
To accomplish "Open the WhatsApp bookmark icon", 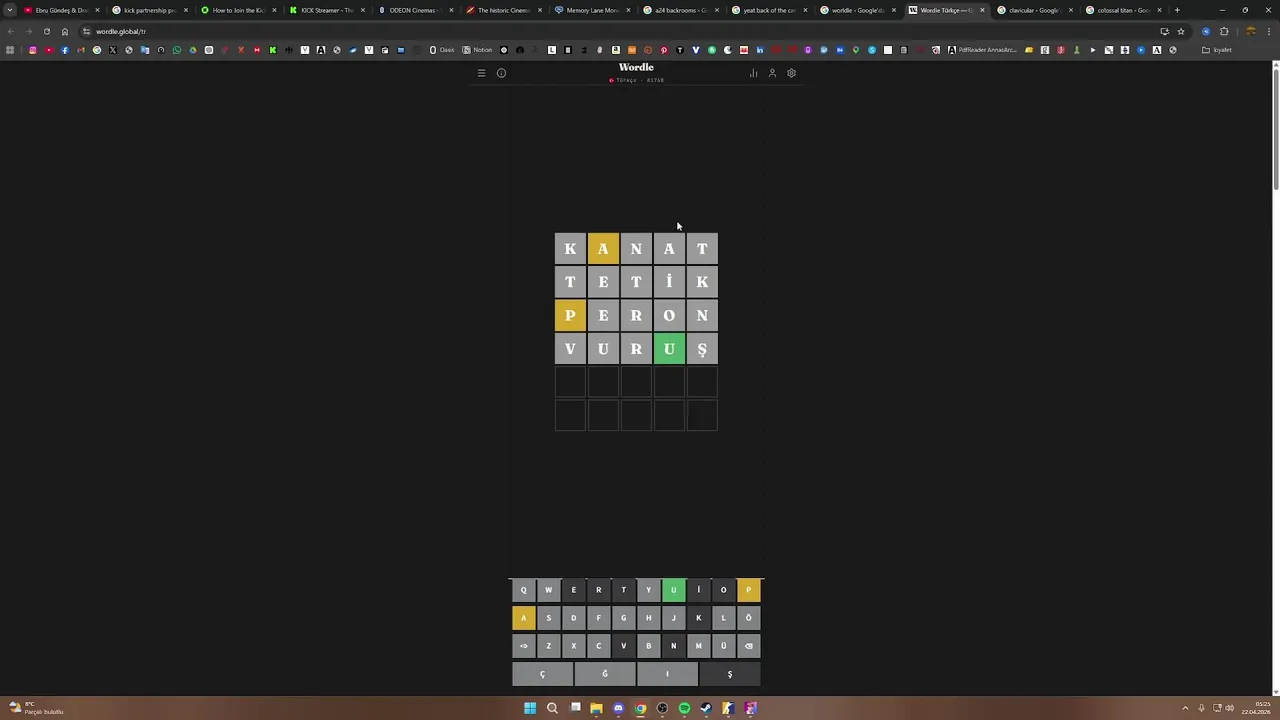I will [176, 50].
